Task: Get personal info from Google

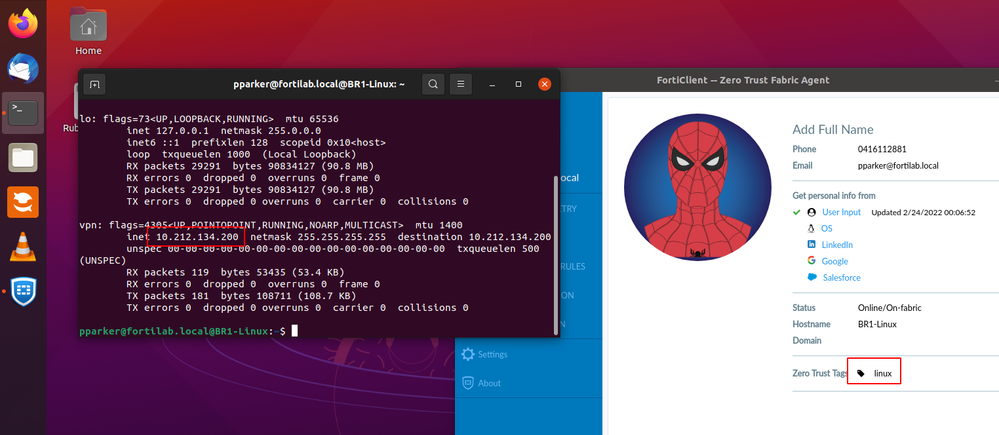Action: click(x=834, y=260)
